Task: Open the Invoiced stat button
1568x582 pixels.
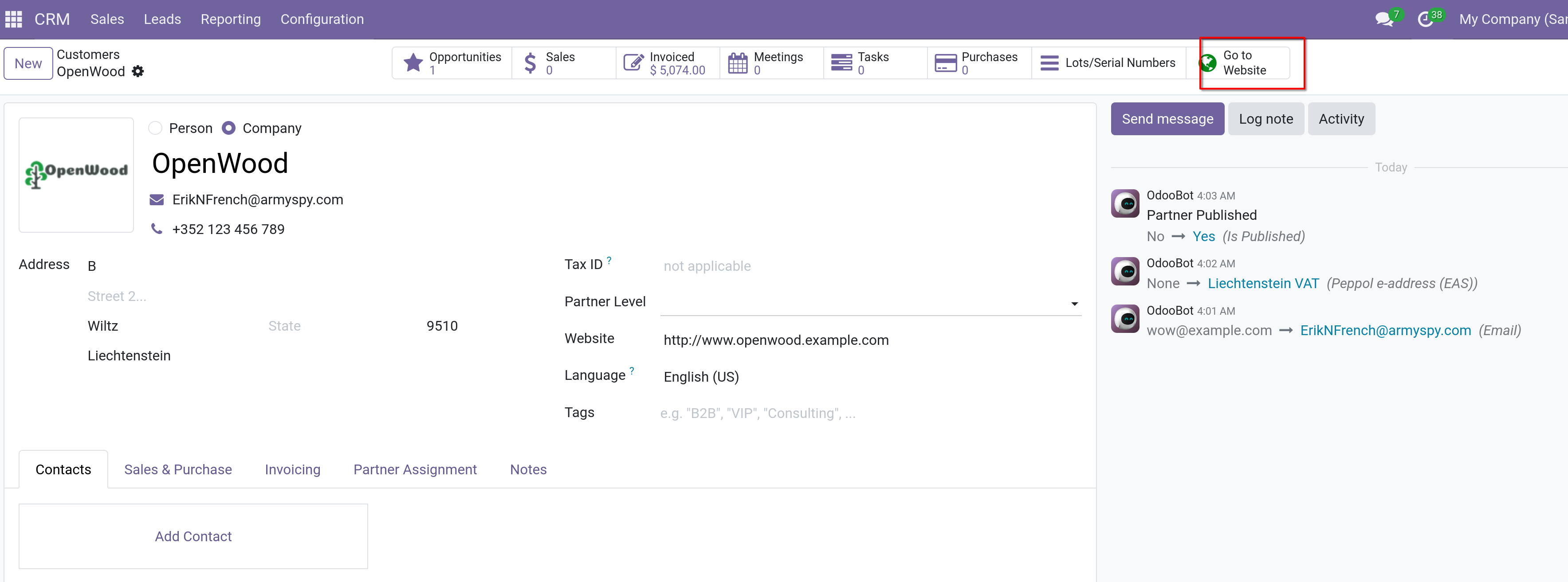Action: coord(668,62)
